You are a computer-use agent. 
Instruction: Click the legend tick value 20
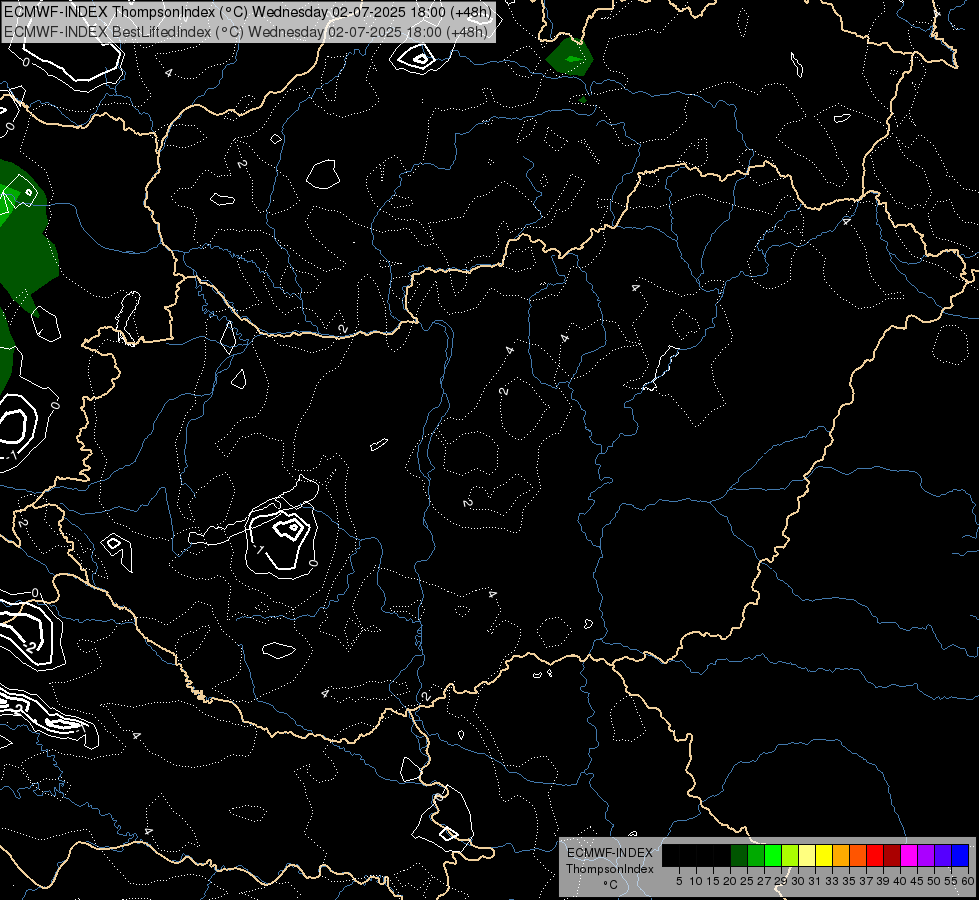730,881
